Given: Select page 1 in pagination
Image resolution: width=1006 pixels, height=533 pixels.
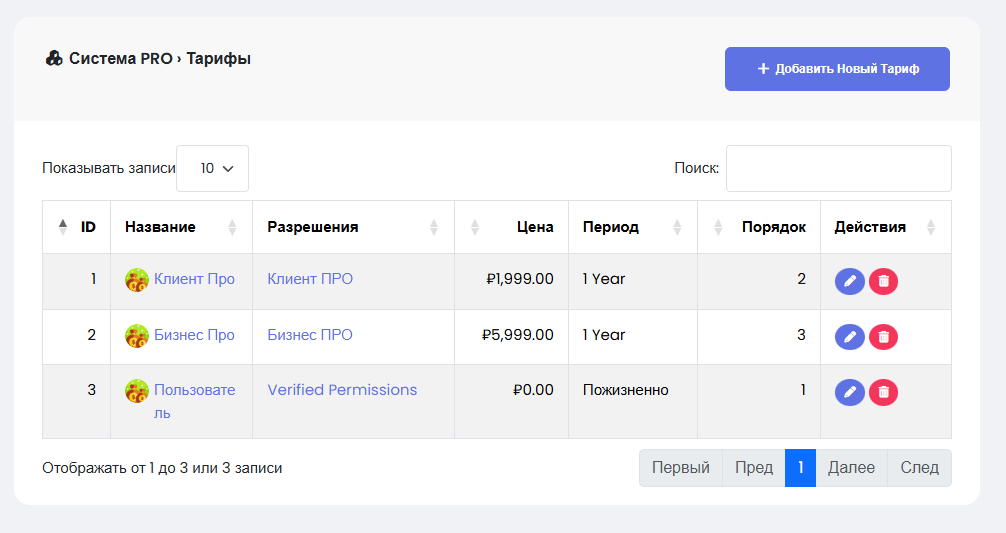Looking at the screenshot, I should [800, 468].
